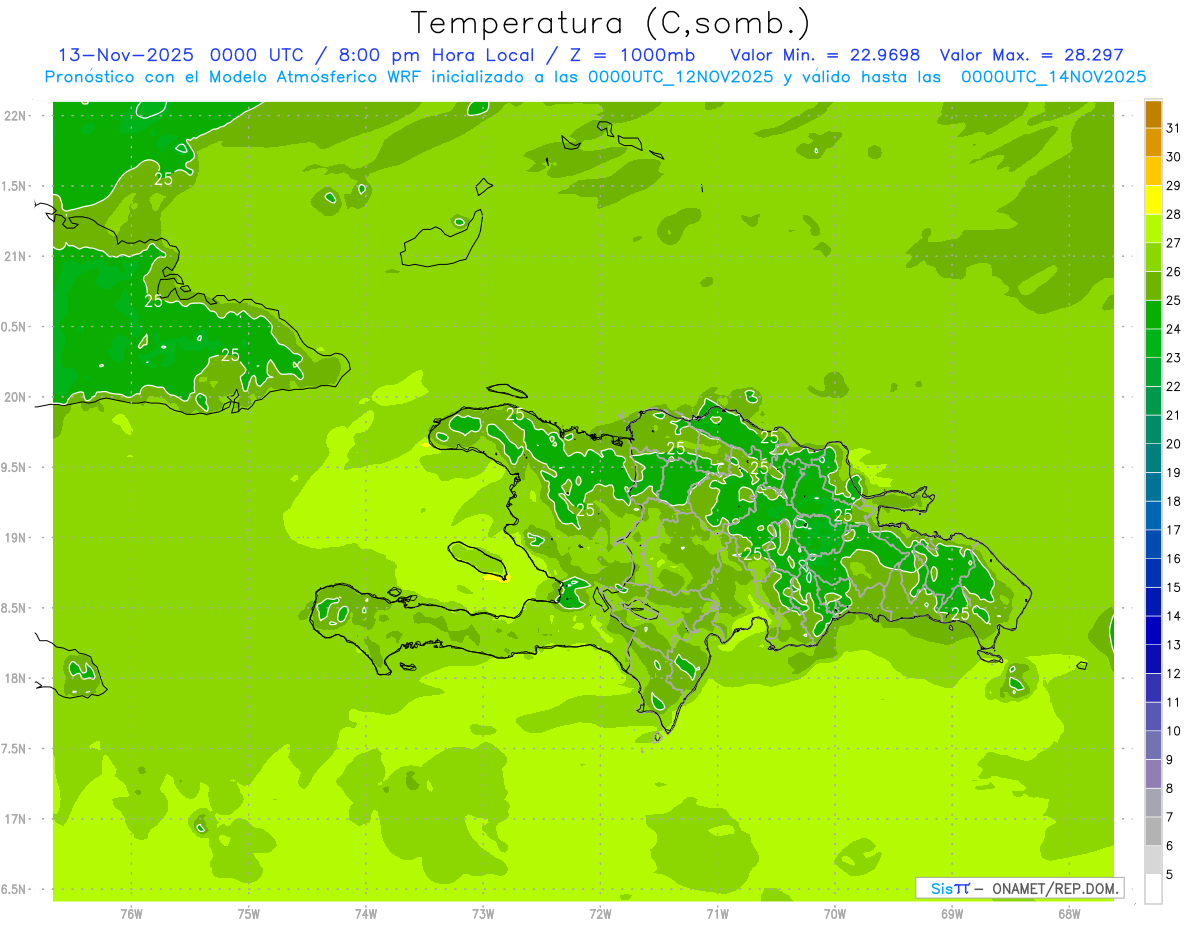Image resolution: width=1200 pixels, height=927 pixels.
Task: Click the "ONAMET/REP.DOM." credit label
Action: point(1056,888)
